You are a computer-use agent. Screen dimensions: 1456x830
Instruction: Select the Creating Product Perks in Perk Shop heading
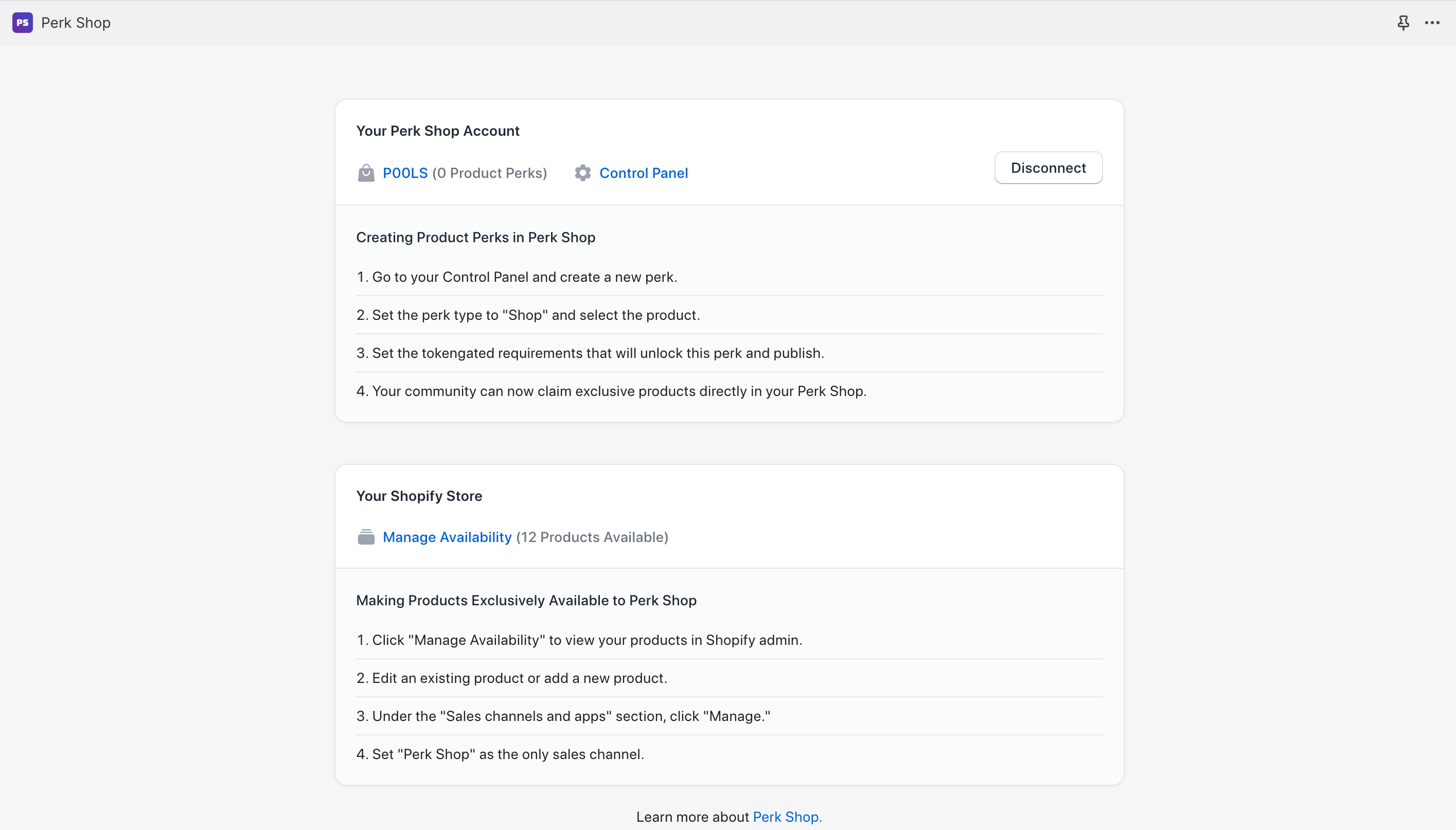pos(475,237)
